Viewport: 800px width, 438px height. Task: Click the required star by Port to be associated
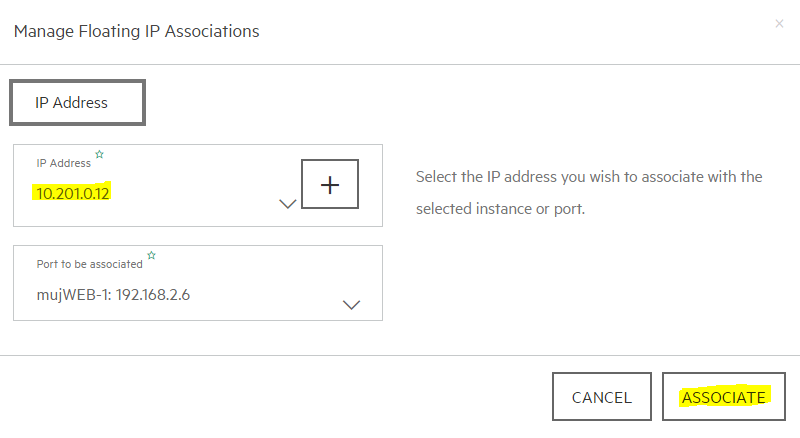152,255
